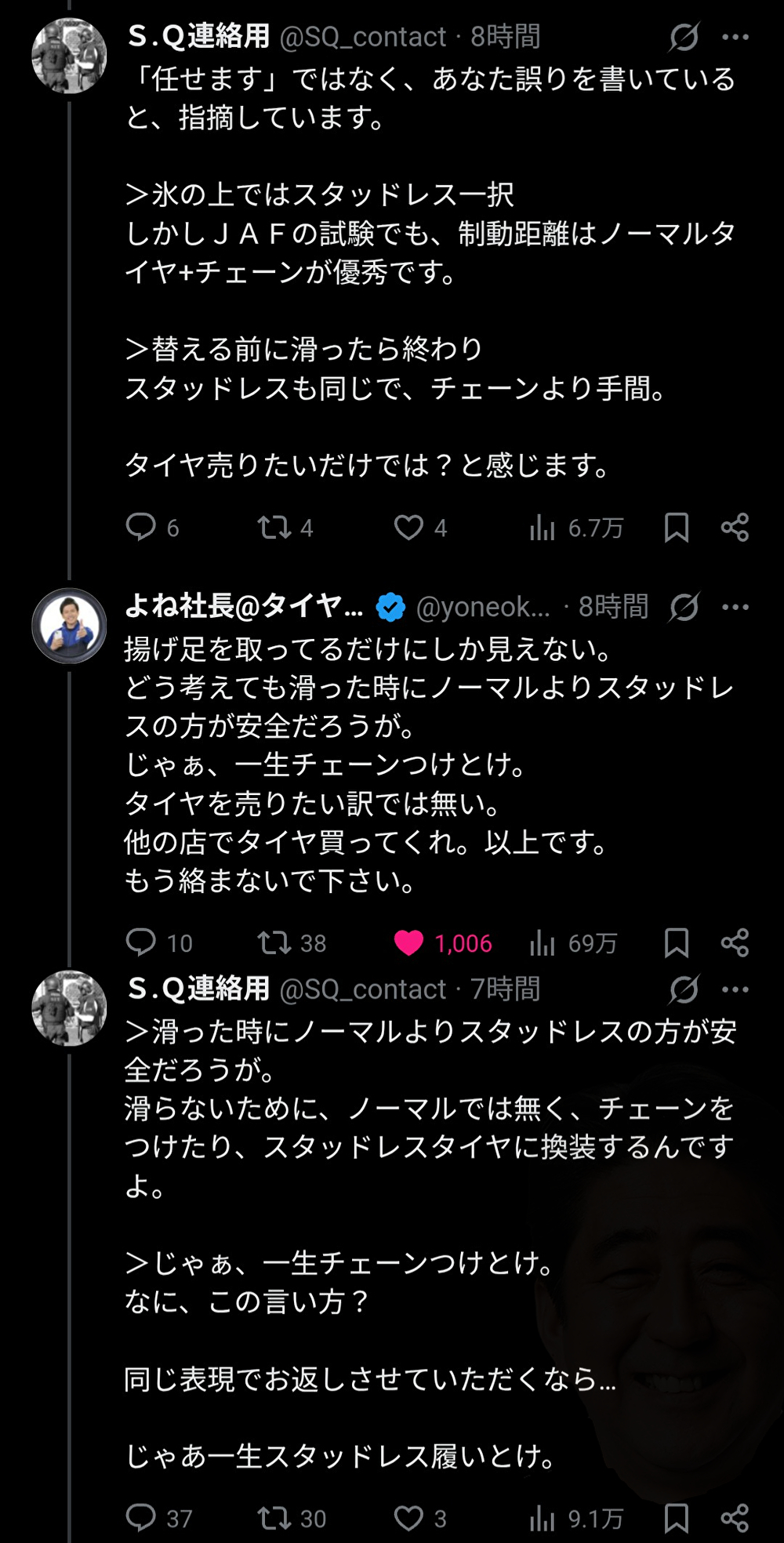Open よね社長 profile picture
The height and width of the screenshot is (1543, 784).
69,626
